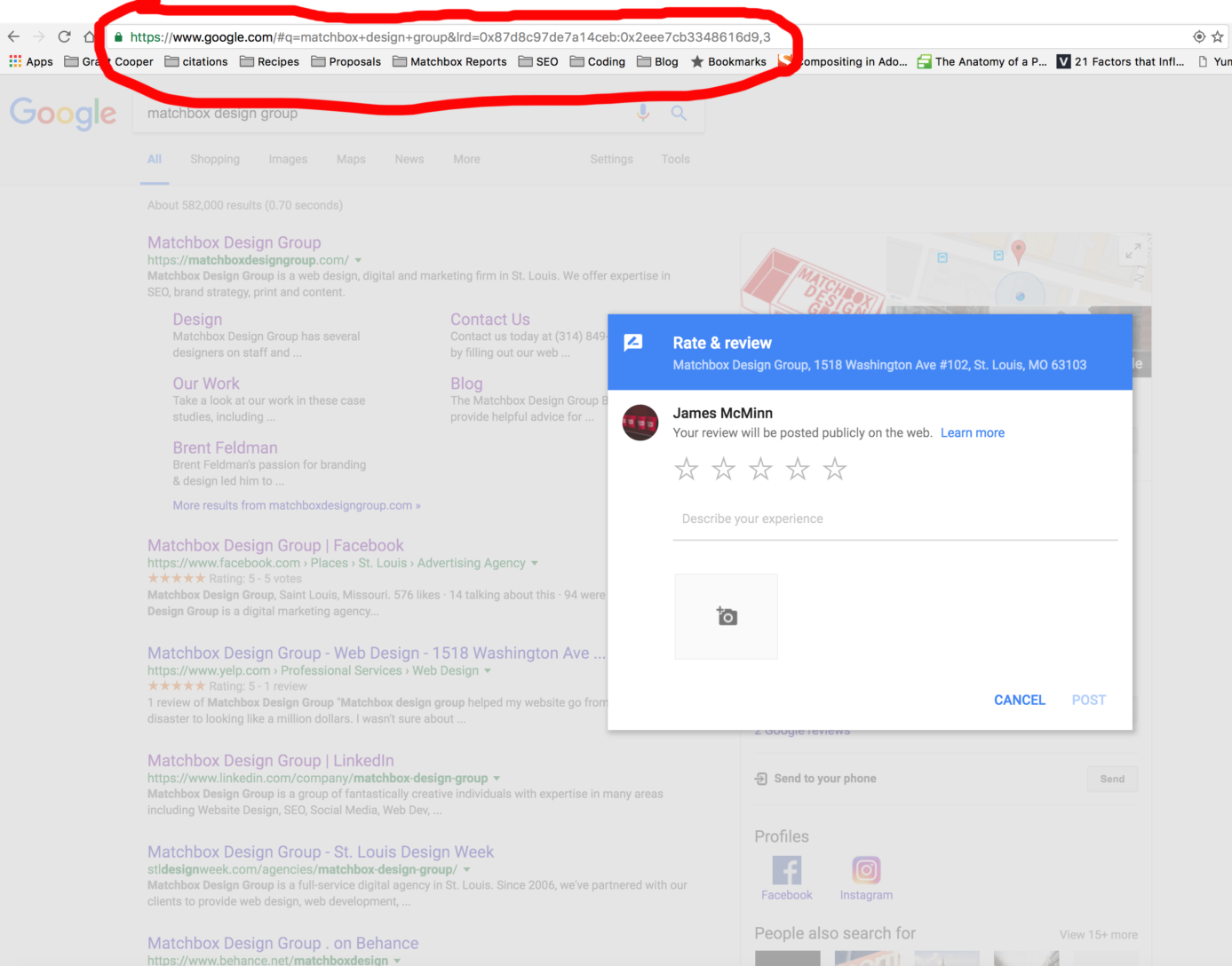Image resolution: width=1232 pixels, height=966 pixels.
Task: Click the Google logo
Action: click(x=63, y=114)
